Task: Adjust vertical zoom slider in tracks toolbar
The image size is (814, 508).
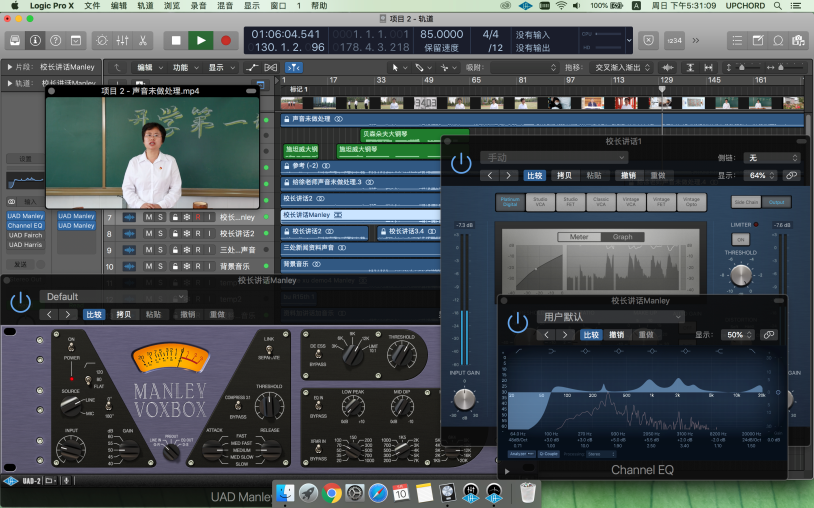Action: pos(744,67)
